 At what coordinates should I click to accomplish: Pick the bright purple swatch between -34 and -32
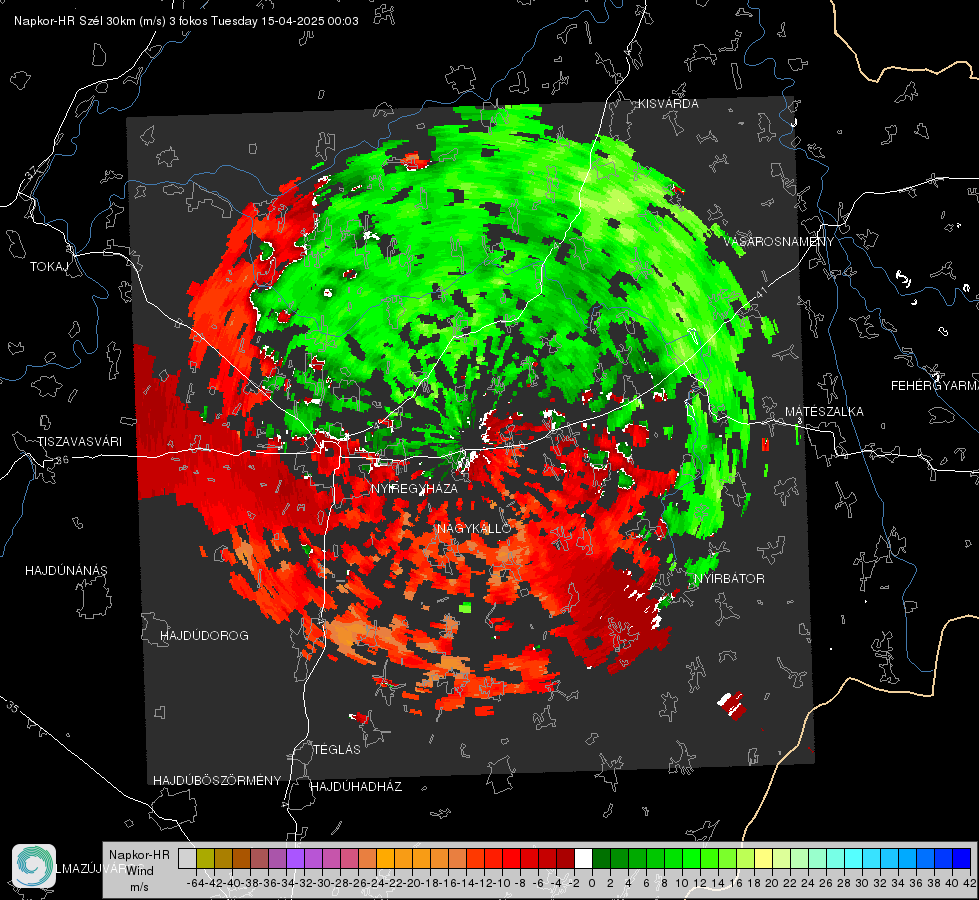click(295, 858)
